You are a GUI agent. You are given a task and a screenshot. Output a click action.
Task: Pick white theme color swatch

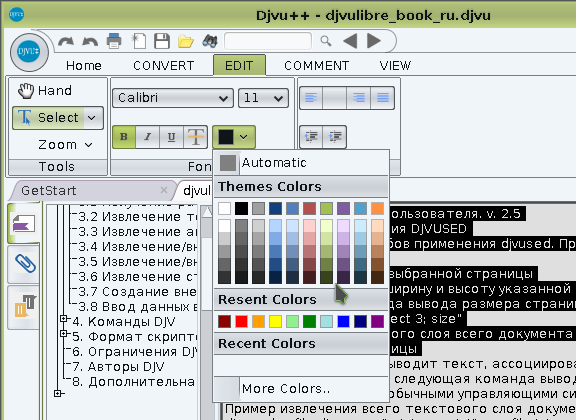pos(224,208)
